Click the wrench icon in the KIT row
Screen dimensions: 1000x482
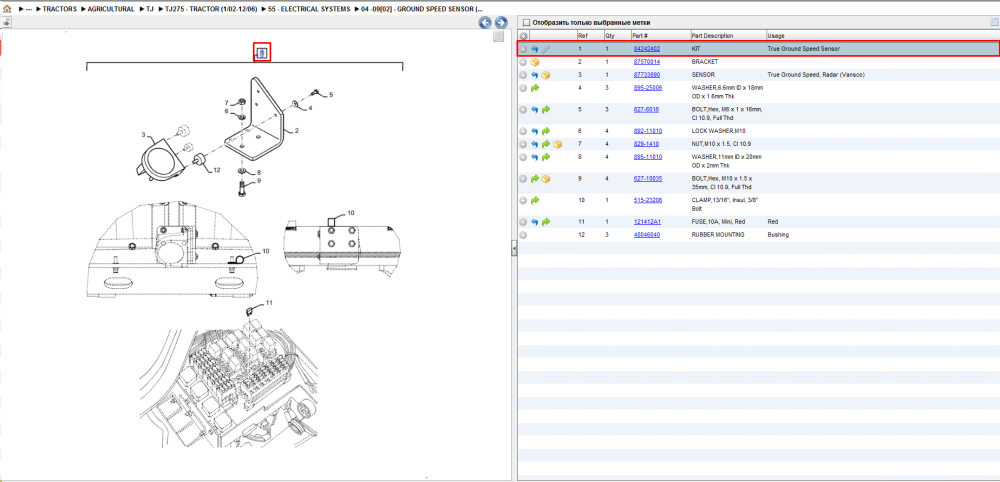tap(545, 48)
